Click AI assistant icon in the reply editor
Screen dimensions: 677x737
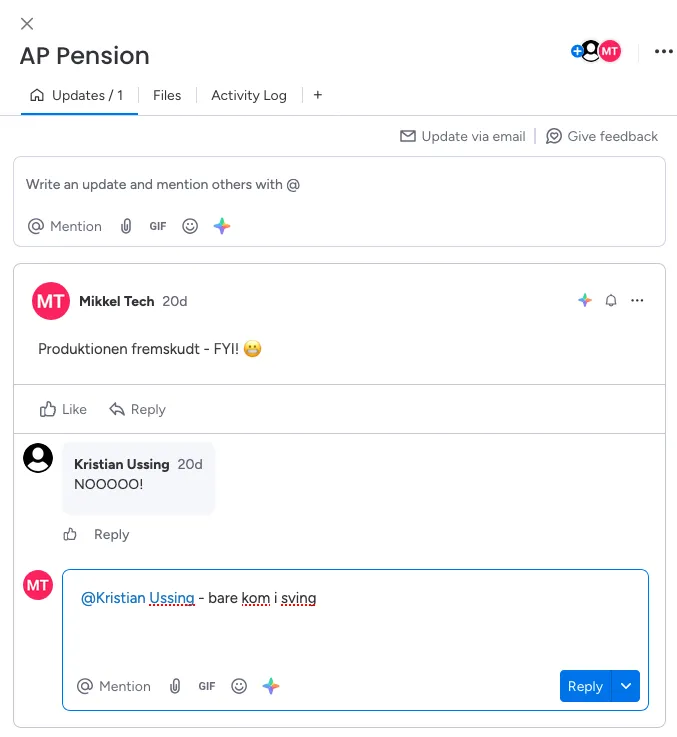271,686
